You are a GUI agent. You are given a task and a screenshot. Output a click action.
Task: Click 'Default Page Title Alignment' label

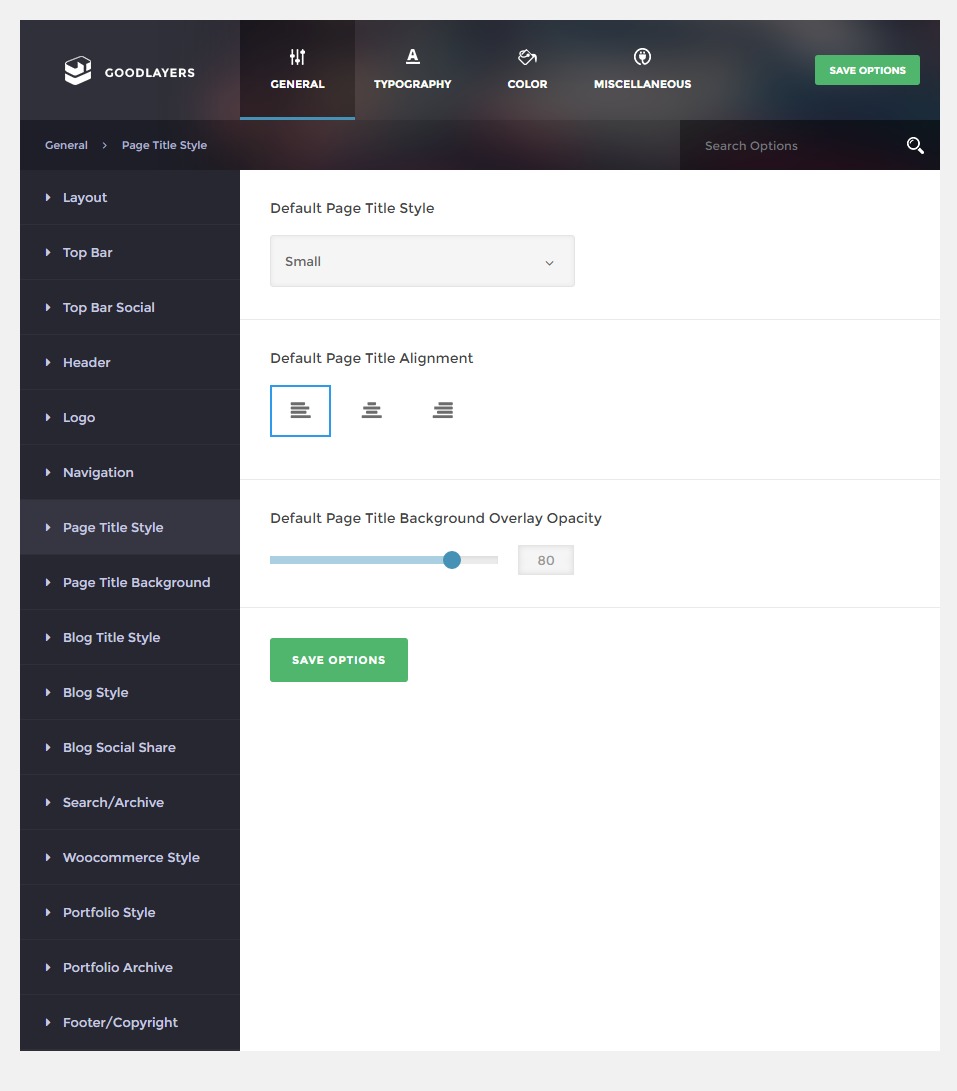(x=372, y=358)
